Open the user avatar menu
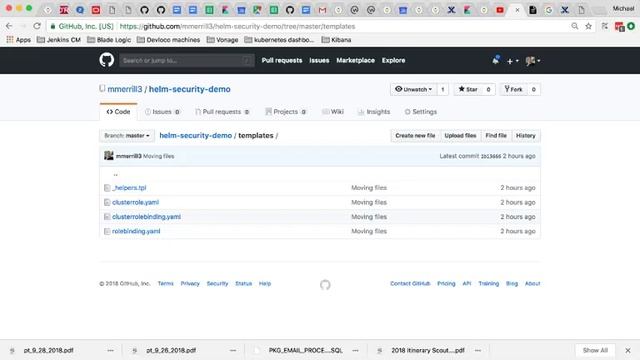The height and width of the screenshot is (360, 640). coord(533,61)
